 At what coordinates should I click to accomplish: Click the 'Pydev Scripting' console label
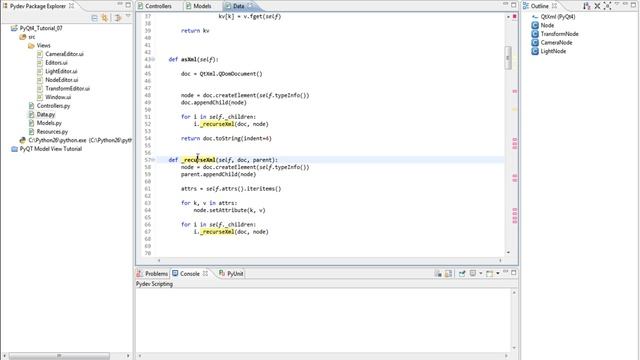tap(154, 284)
